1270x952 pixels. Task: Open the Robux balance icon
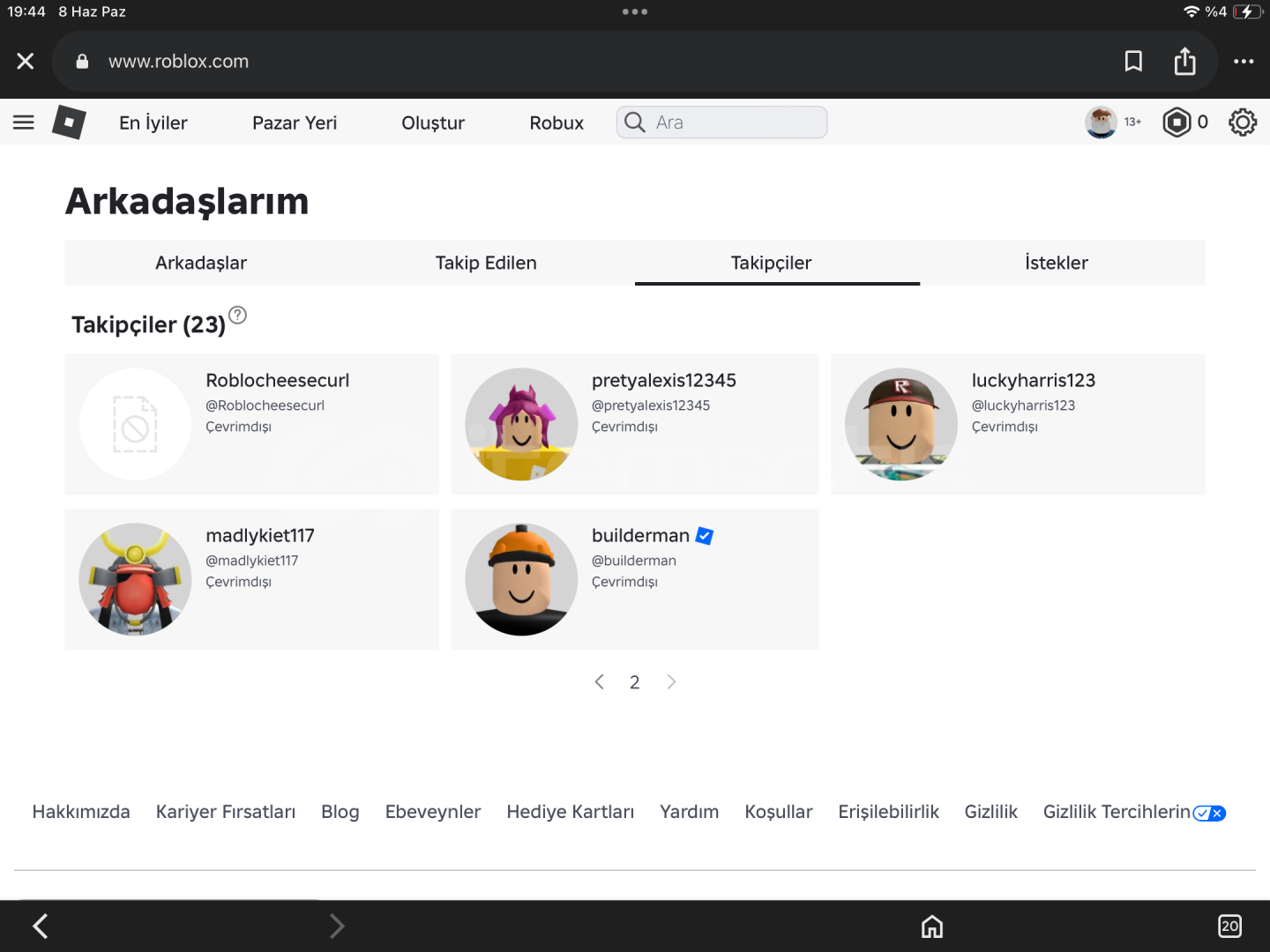pyautogui.click(x=1177, y=123)
